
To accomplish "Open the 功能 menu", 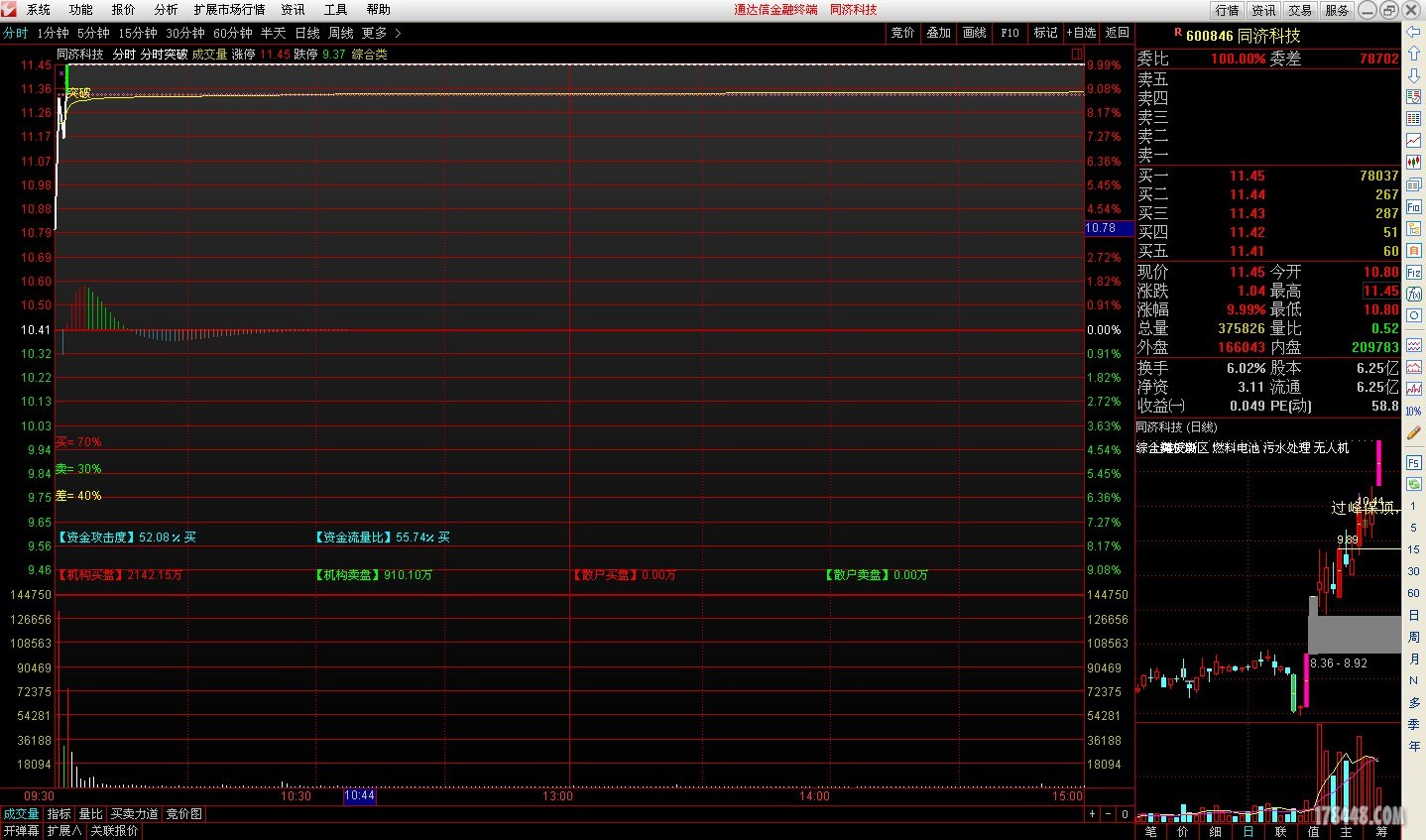I will tap(81, 9).
